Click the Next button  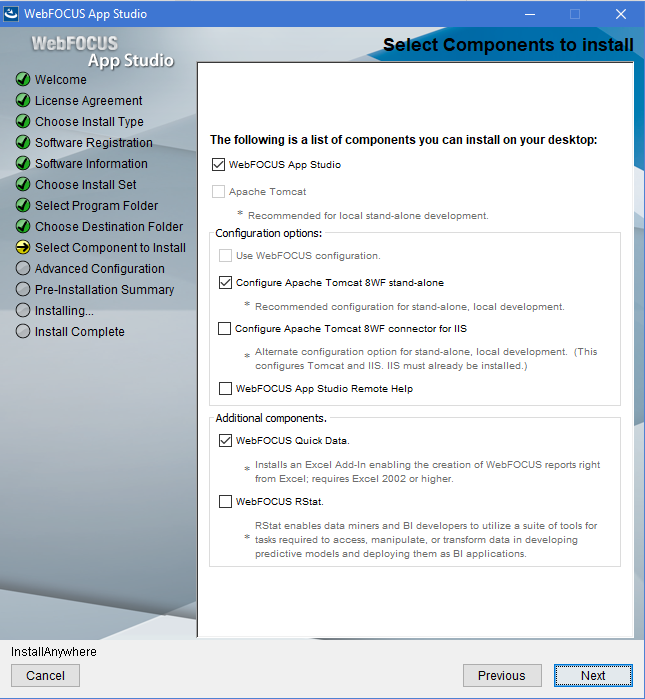pos(593,675)
